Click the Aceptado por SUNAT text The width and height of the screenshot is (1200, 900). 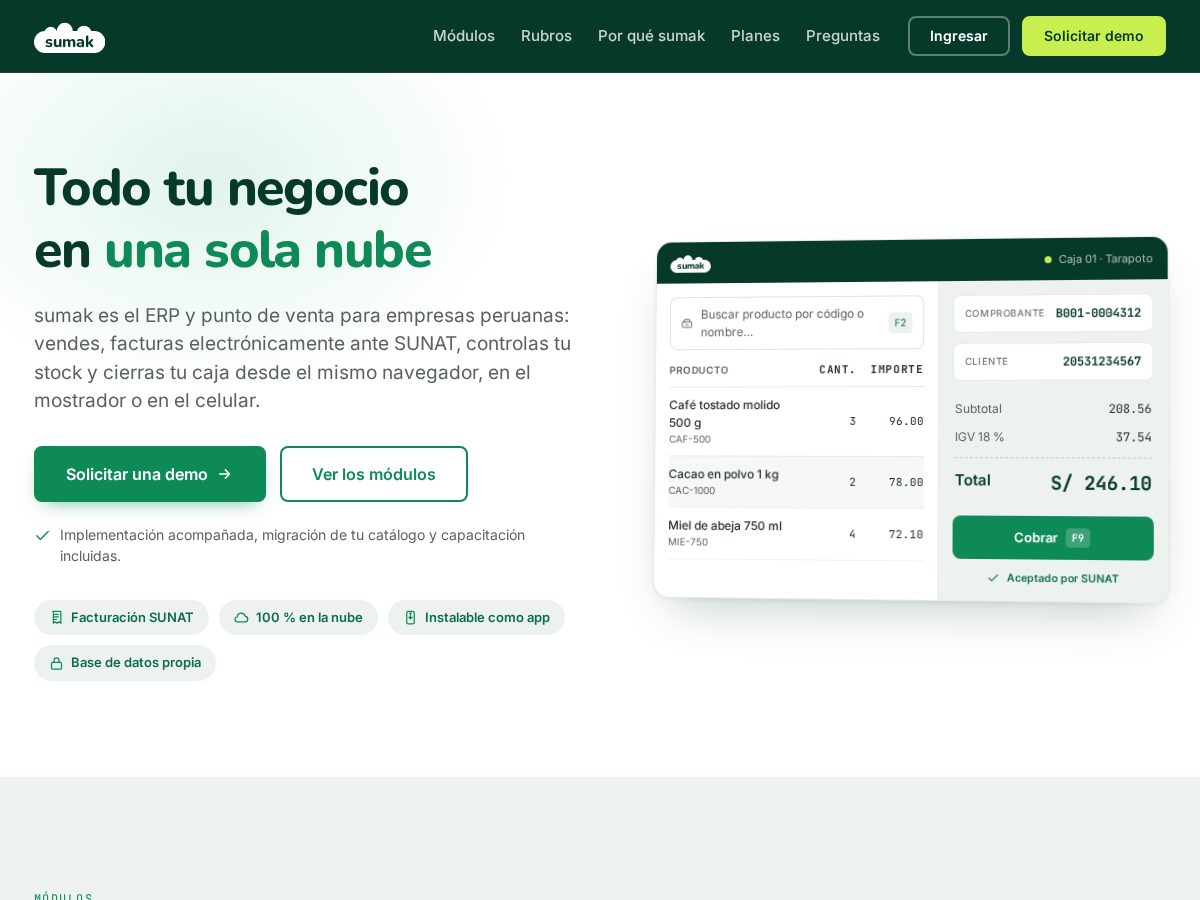[x=1062, y=578]
